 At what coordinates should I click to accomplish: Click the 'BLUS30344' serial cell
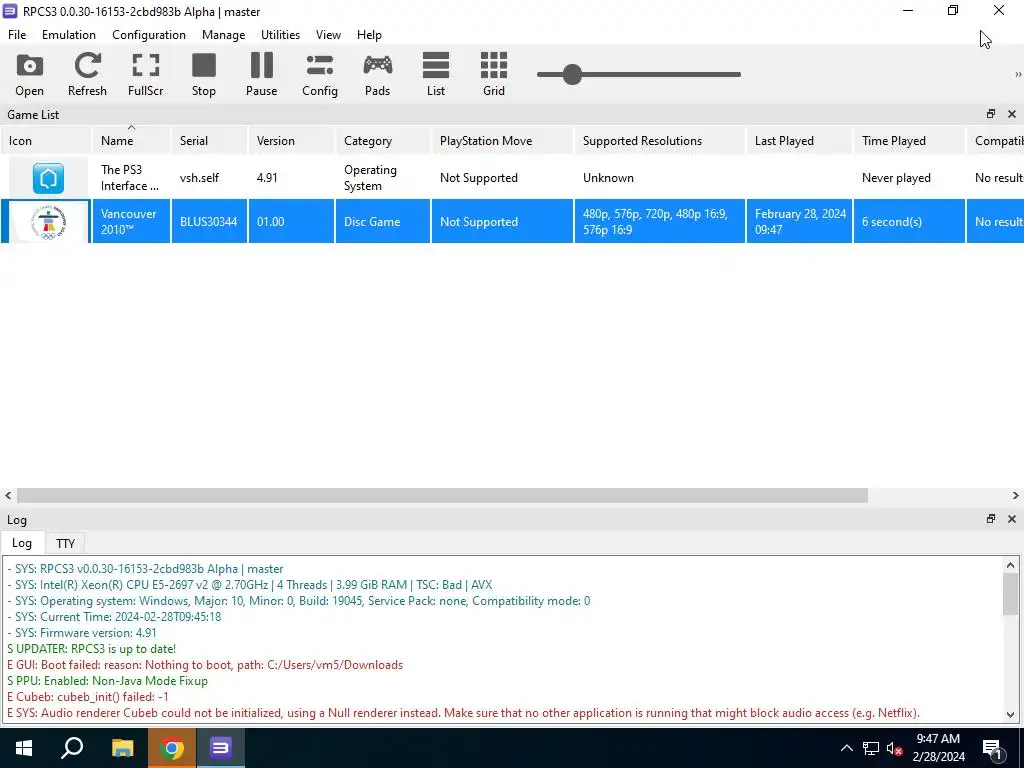(x=209, y=221)
